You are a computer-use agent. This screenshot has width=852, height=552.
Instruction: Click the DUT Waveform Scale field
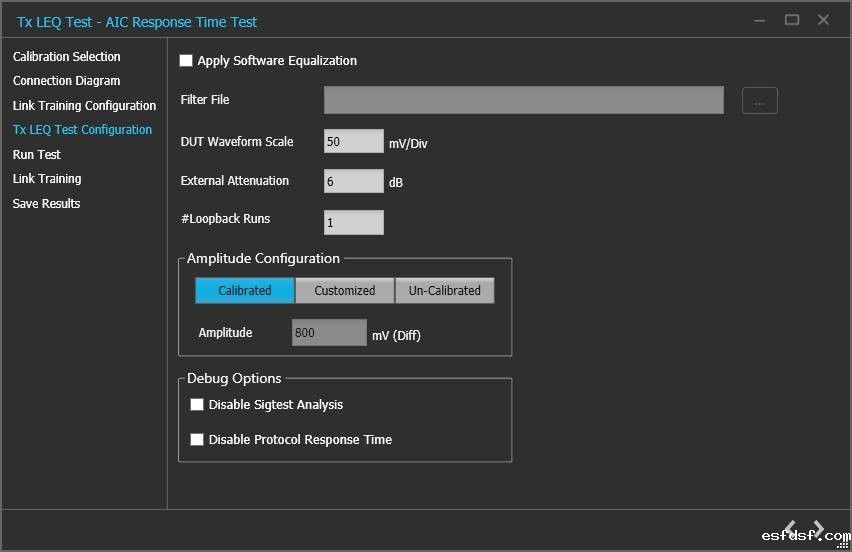click(353, 142)
